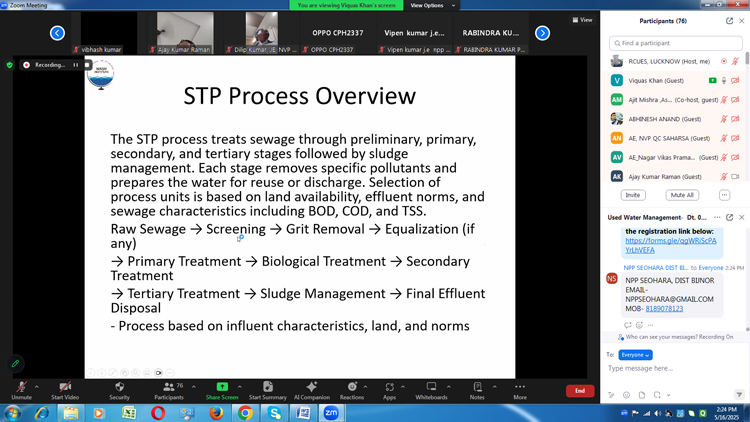The height and width of the screenshot is (422, 750).
Task: Select the RABINDRA KUMAR participant tile
Action: click(x=491, y=33)
